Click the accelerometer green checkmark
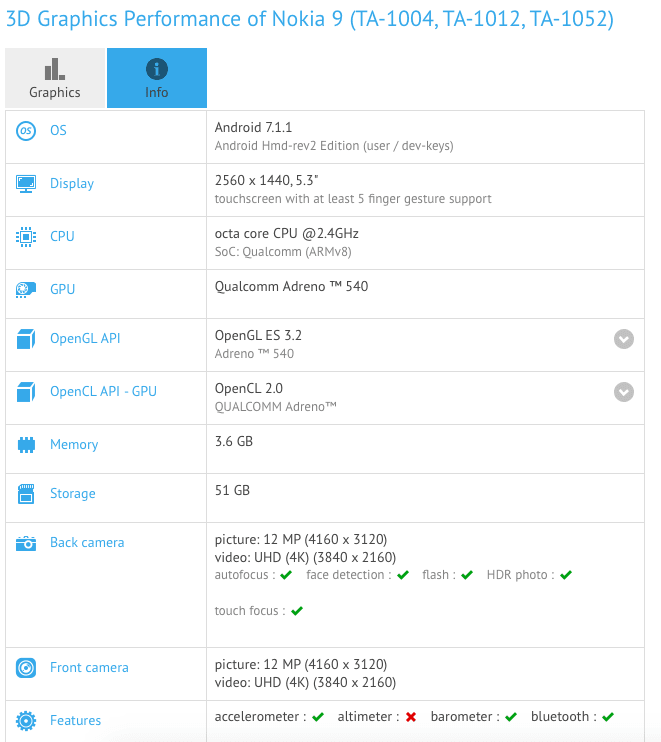 [x=318, y=717]
